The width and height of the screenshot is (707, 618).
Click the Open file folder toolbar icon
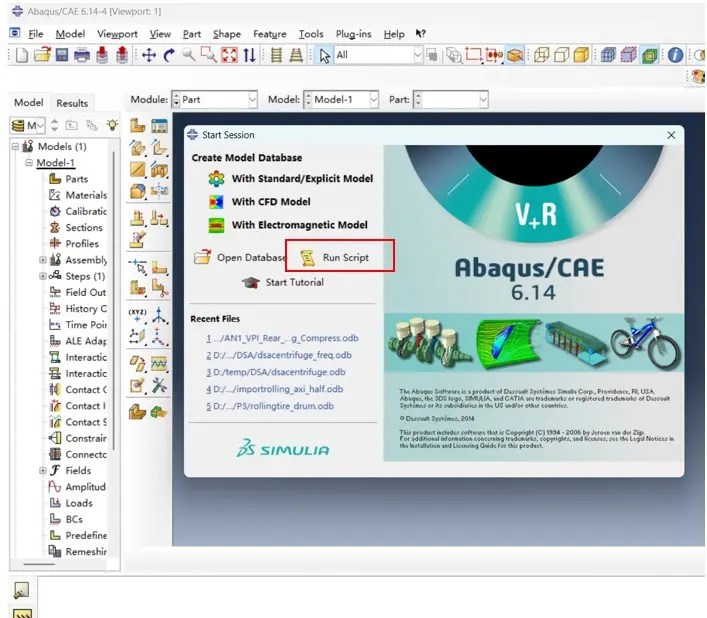[x=42, y=55]
